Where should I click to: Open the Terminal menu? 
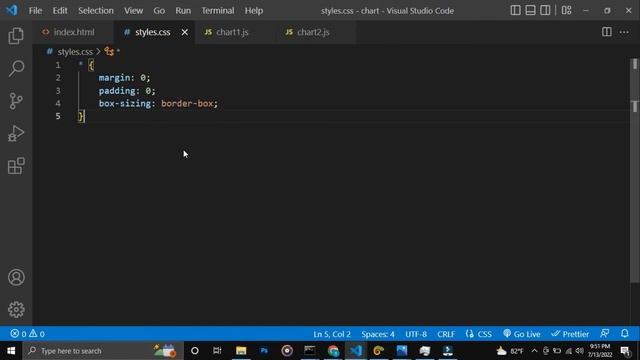[x=218, y=11]
